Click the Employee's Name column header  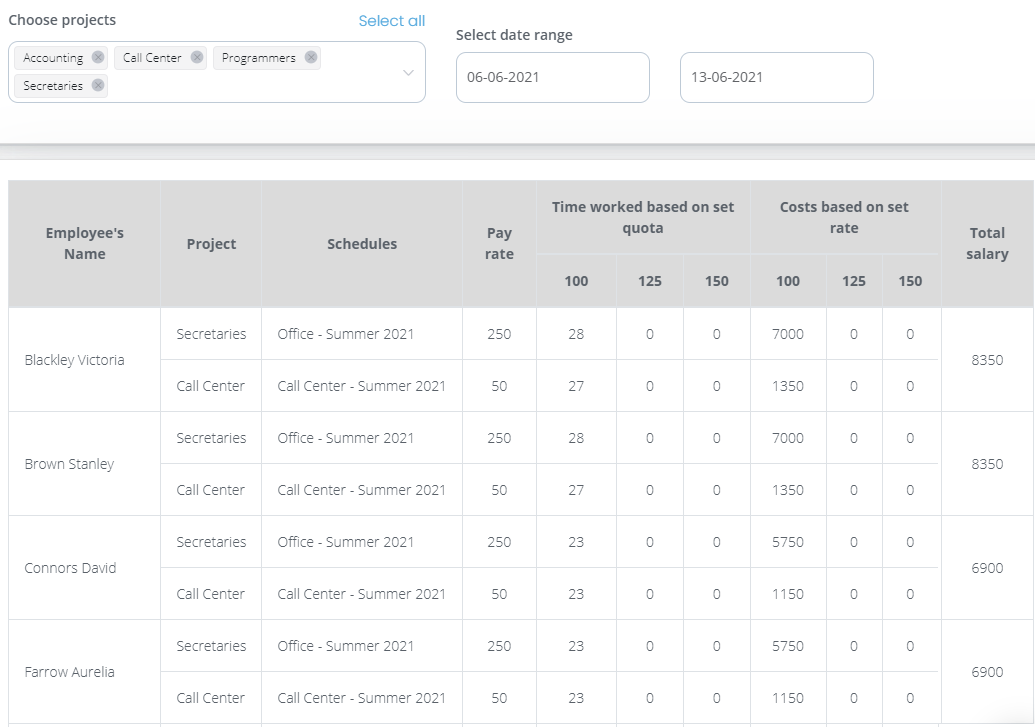(84, 244)
